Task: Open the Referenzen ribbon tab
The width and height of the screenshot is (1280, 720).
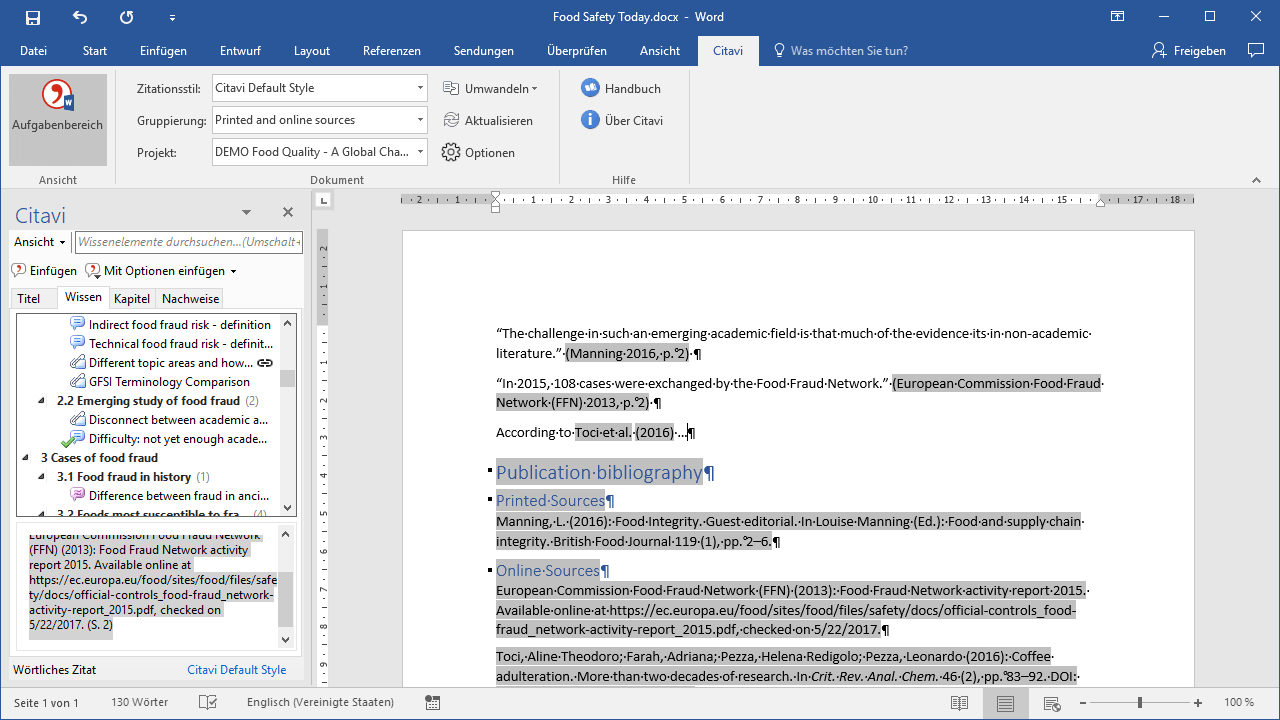Action: click(391, 51)
